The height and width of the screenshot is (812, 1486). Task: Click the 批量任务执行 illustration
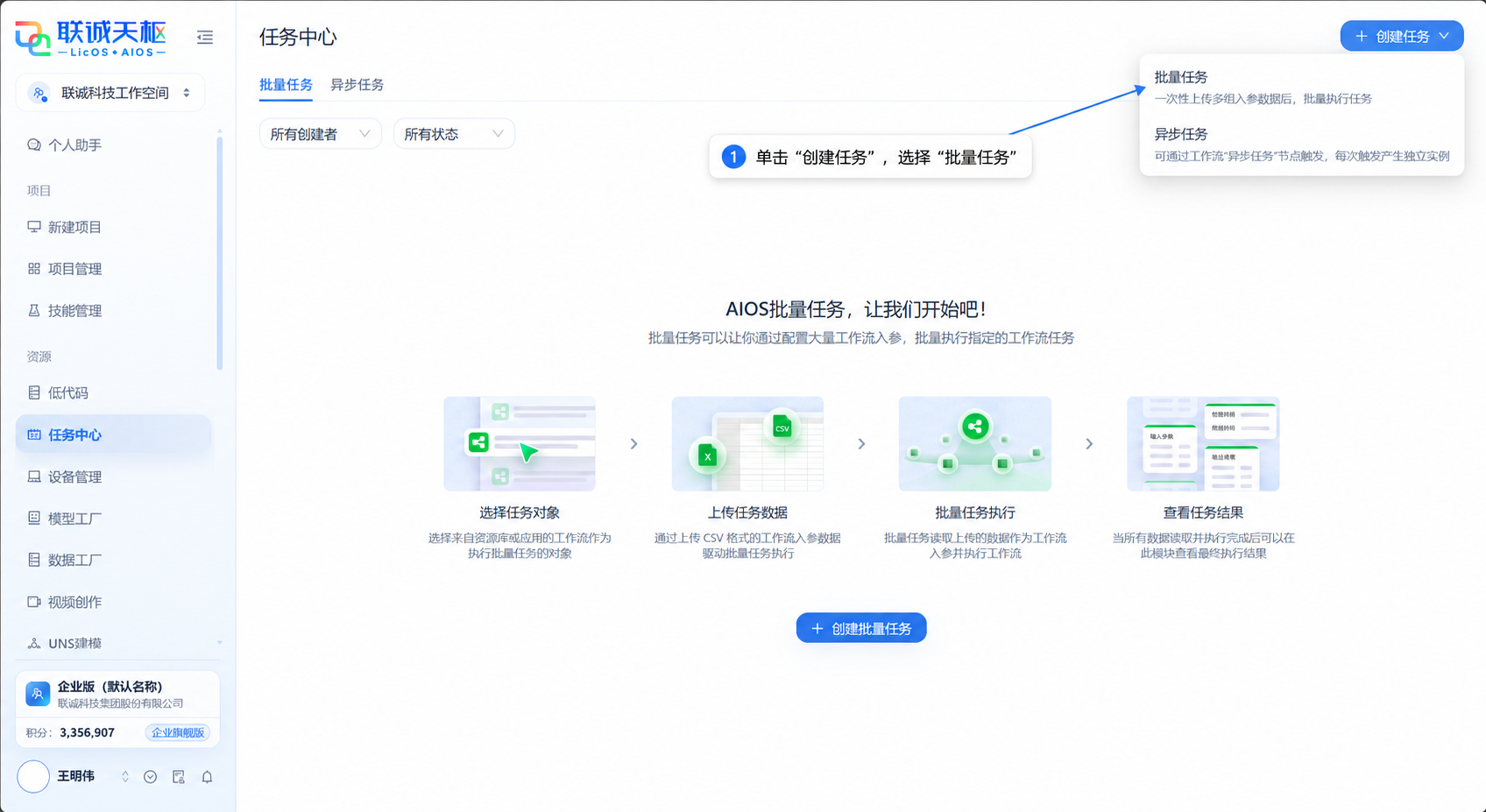coord(975,444)
